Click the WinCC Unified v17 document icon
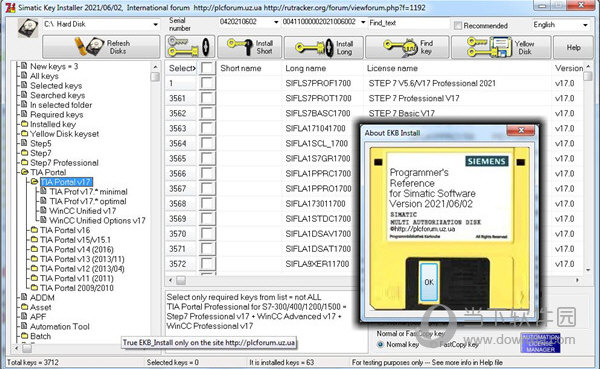 point(43,210)
